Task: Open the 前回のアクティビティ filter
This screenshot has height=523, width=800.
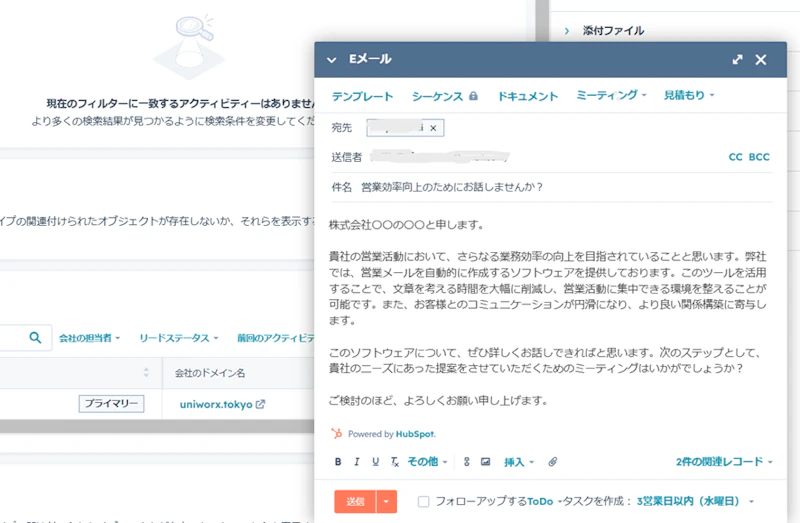Action: click(x=276, y=338)
